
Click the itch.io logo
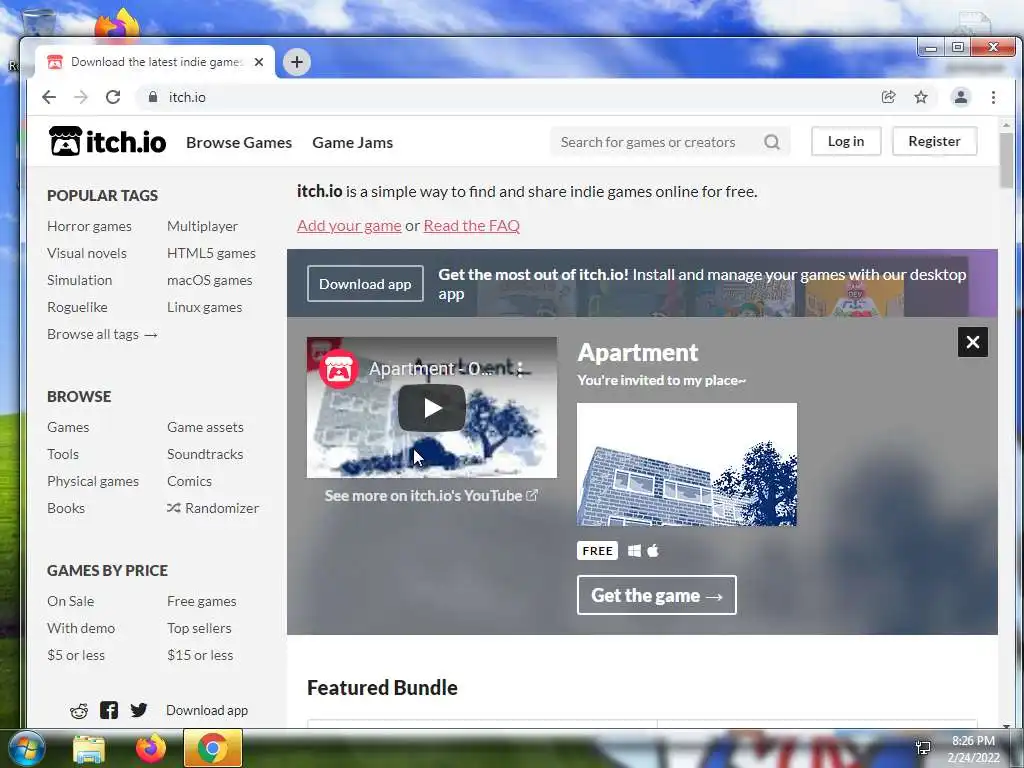pyautogui.click(x=108, y=142)
